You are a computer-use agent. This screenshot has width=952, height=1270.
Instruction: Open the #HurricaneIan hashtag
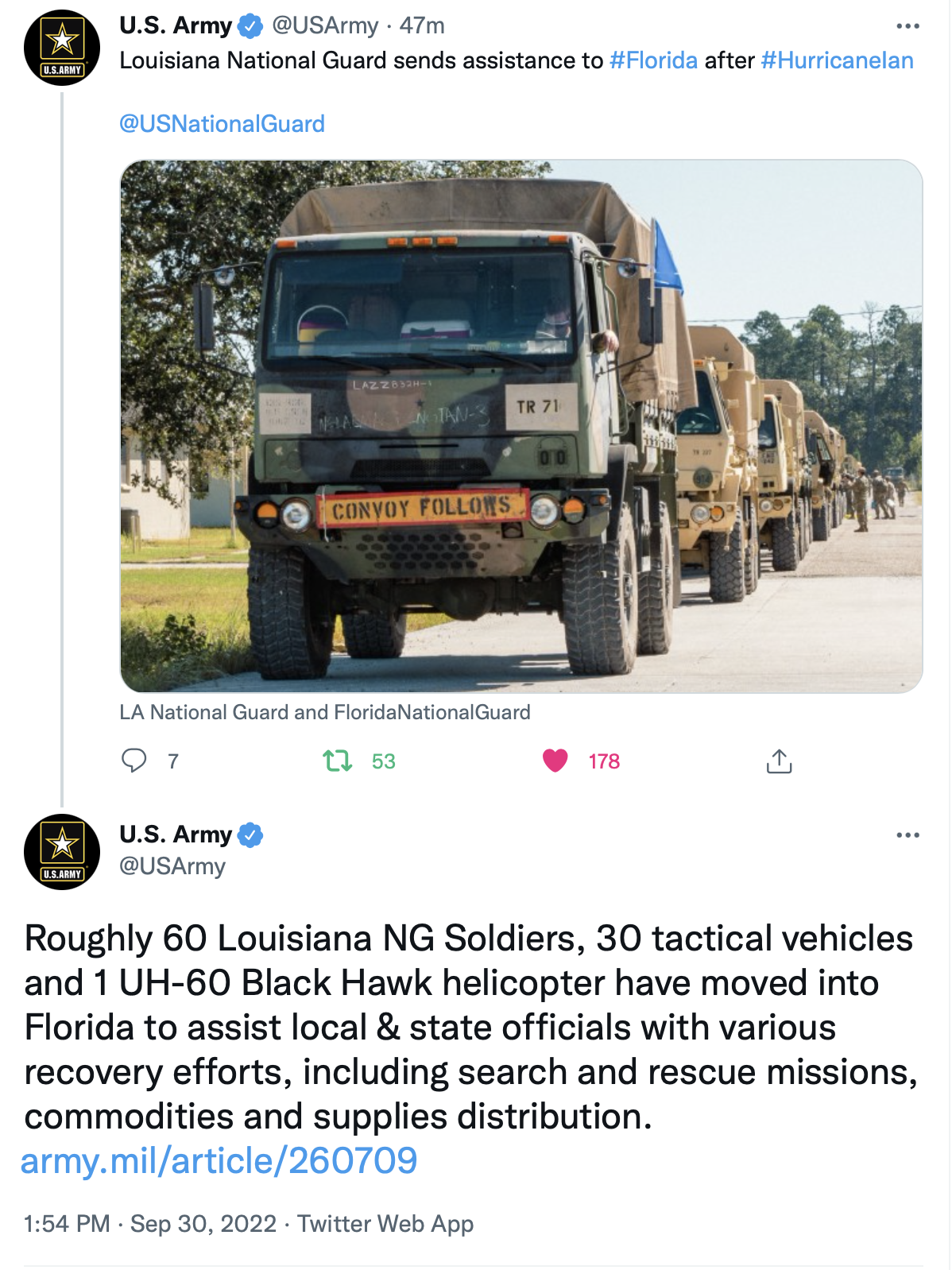coord(837,60)
